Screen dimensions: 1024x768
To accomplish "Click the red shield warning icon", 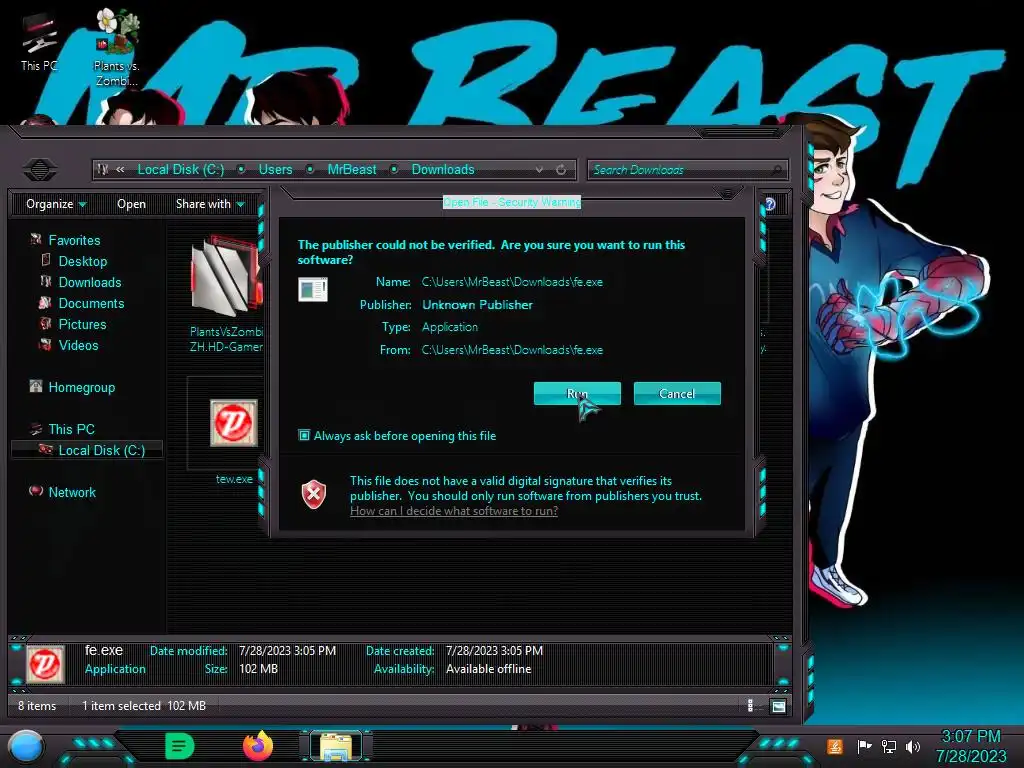I will point(314,494).
